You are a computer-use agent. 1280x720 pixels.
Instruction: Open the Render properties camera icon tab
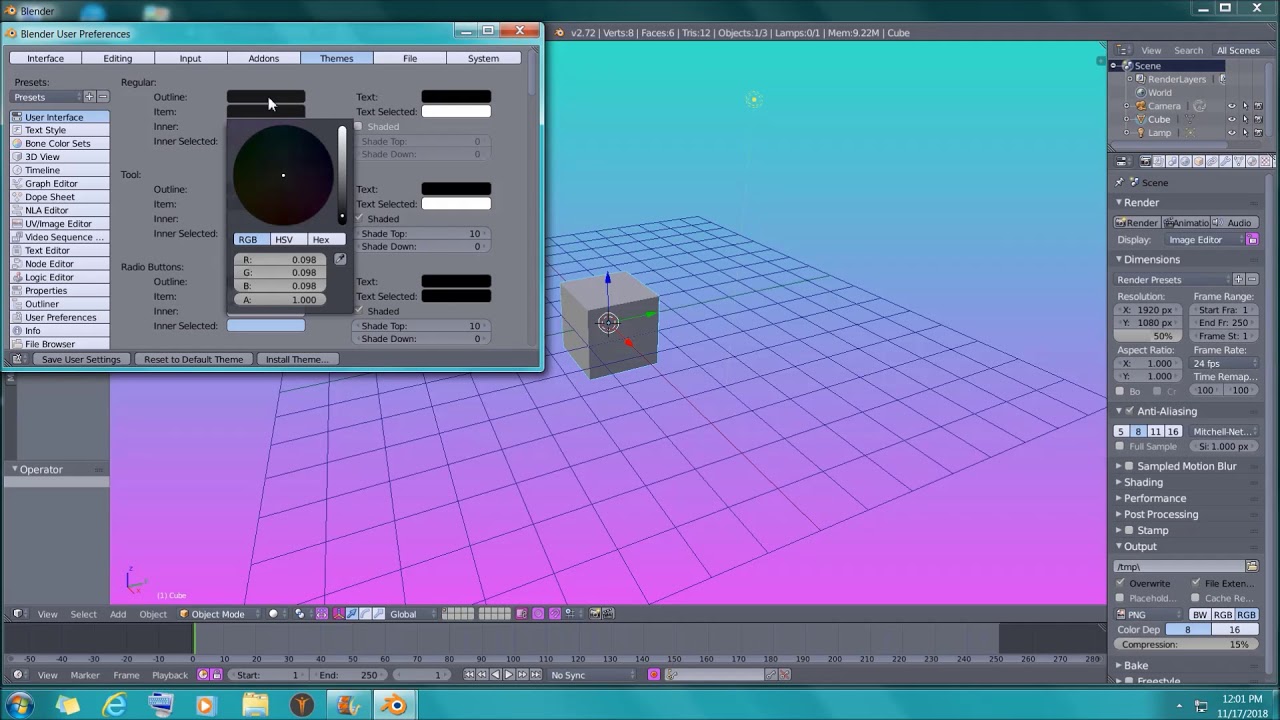coord(1146,161)
